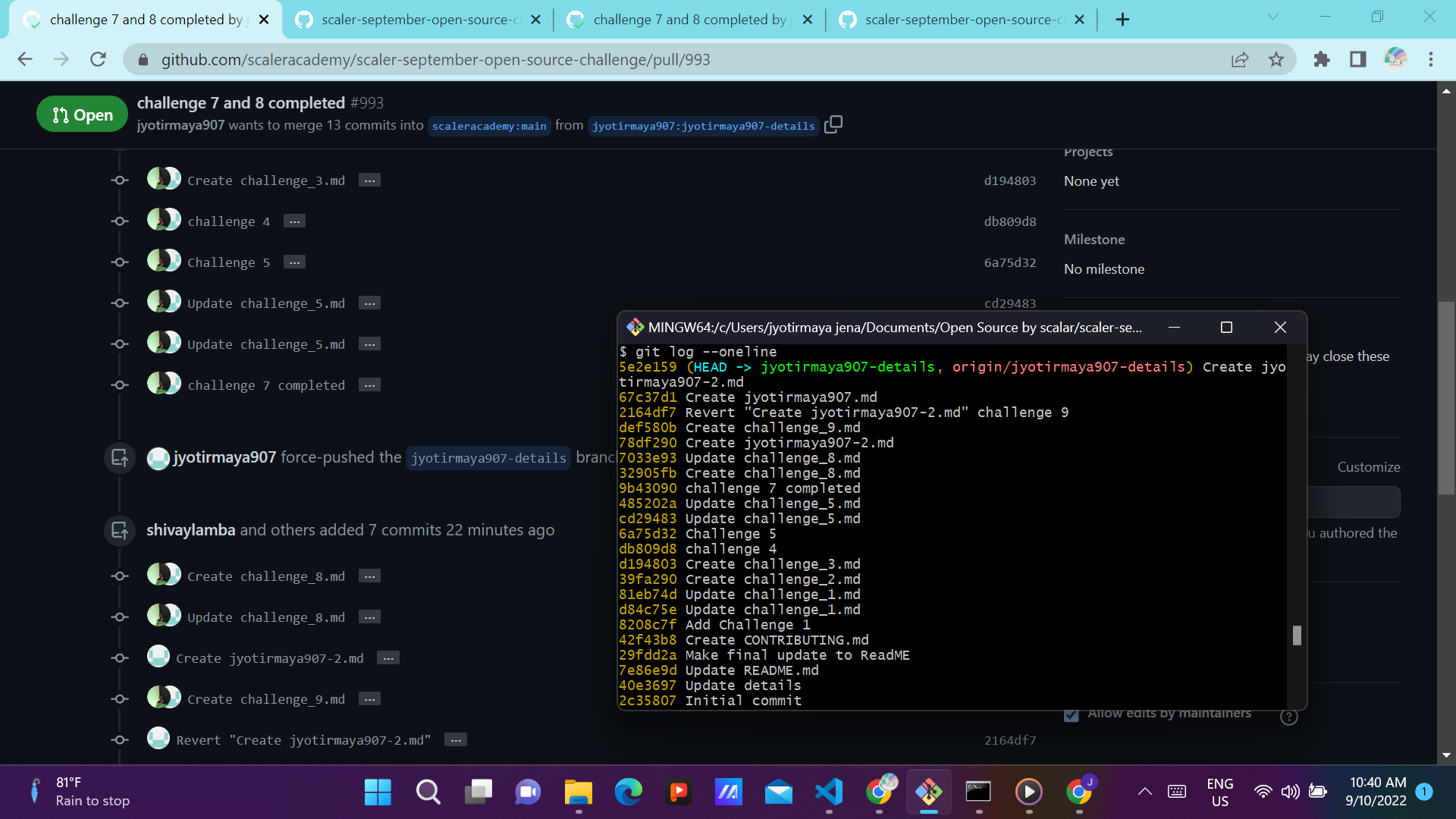
Task: Expand challenge 7 completed commit details
Action: (x=369, y=385)
